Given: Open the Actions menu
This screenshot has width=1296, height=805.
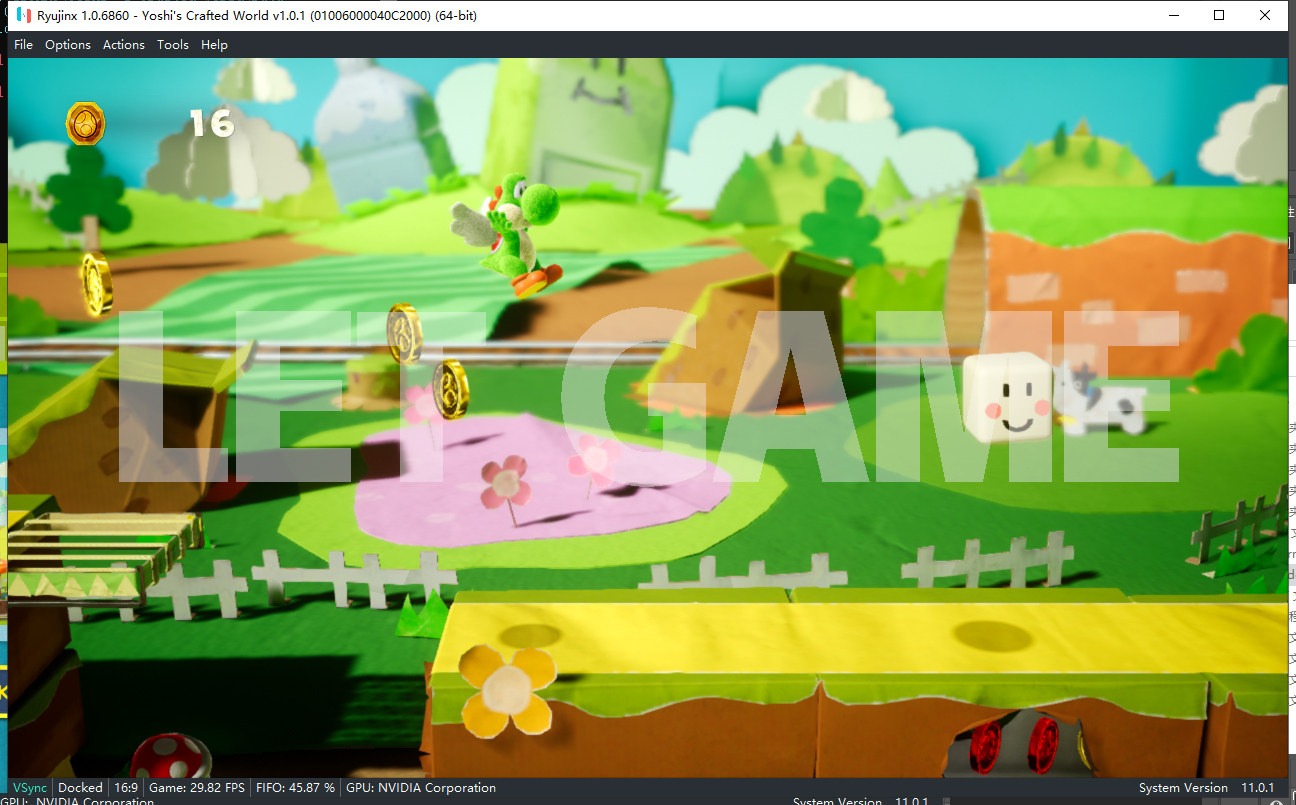Looking at the screenshot, I should tap(124, 45).
